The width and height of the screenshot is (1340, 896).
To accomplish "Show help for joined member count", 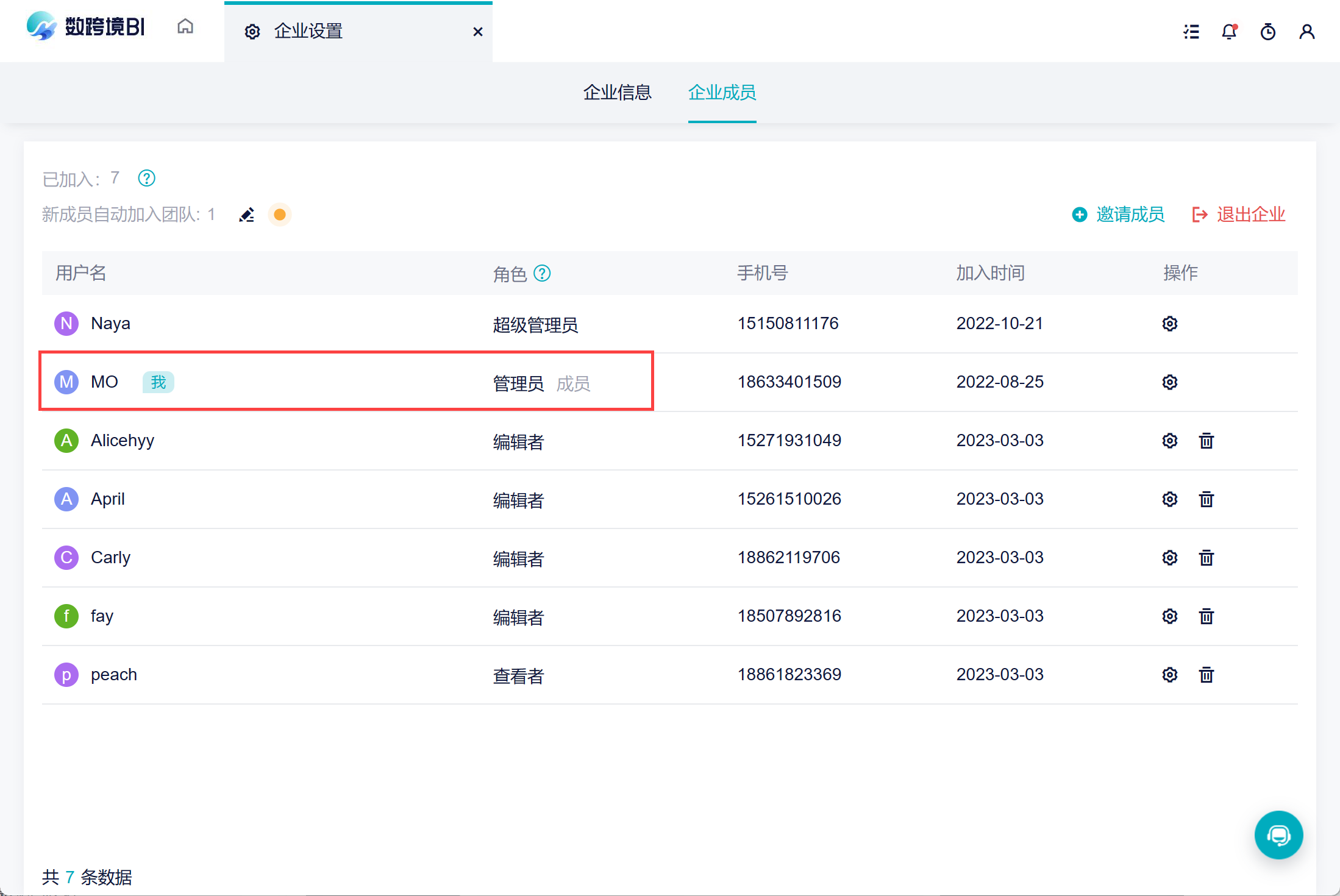I will point(146,179).
